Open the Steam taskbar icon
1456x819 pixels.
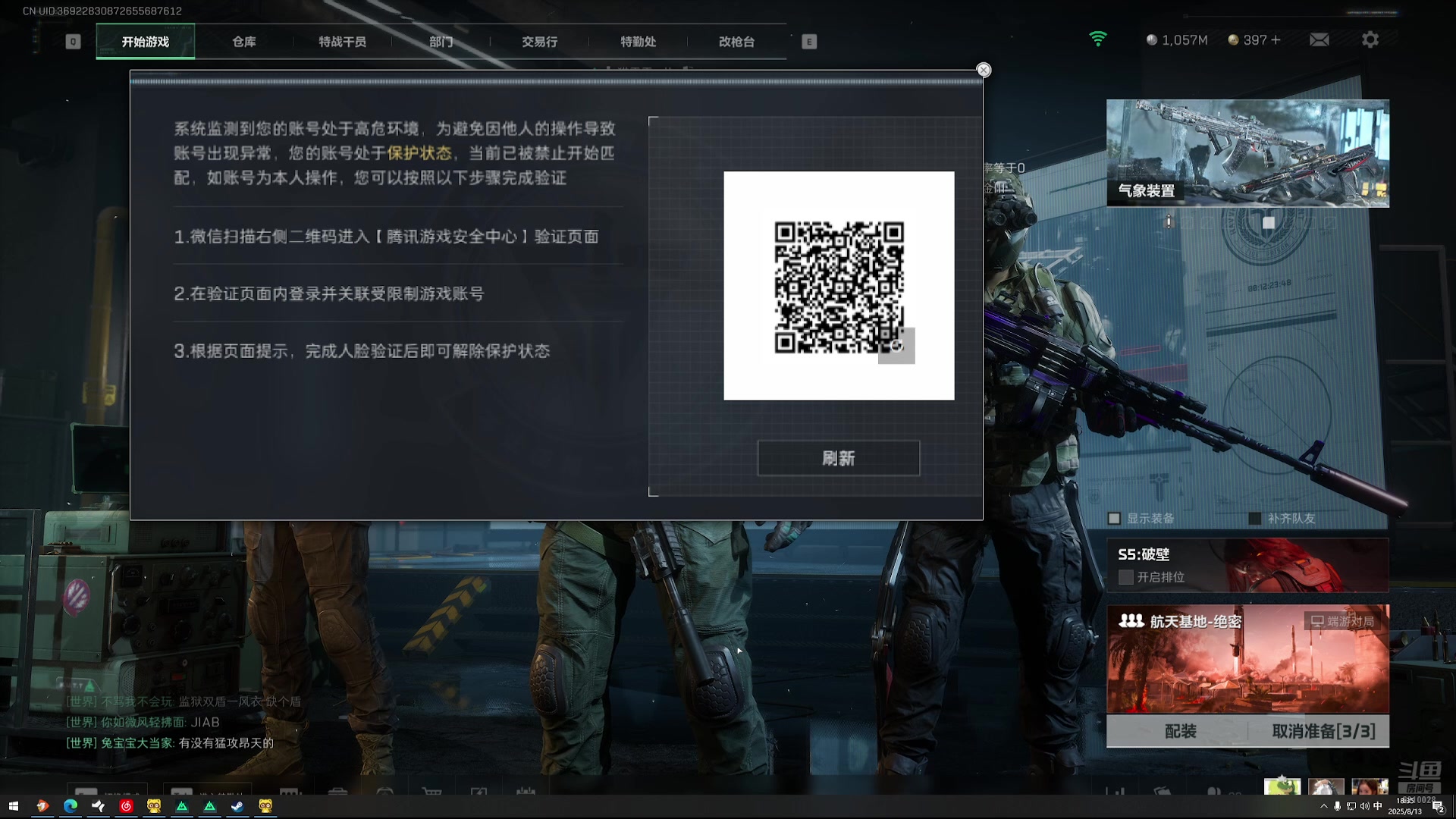[237, 806]
